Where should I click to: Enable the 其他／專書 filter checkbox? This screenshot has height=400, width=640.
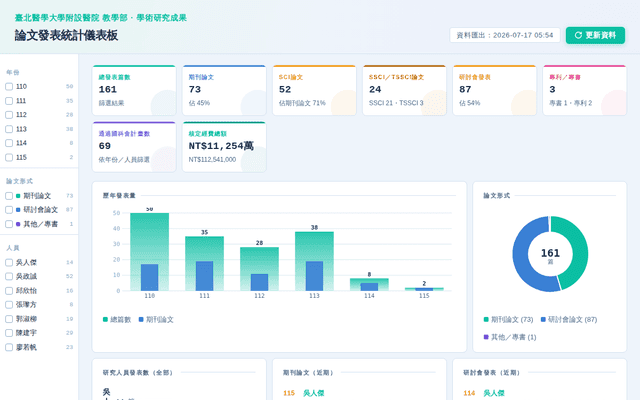click(x=9, y=224)
